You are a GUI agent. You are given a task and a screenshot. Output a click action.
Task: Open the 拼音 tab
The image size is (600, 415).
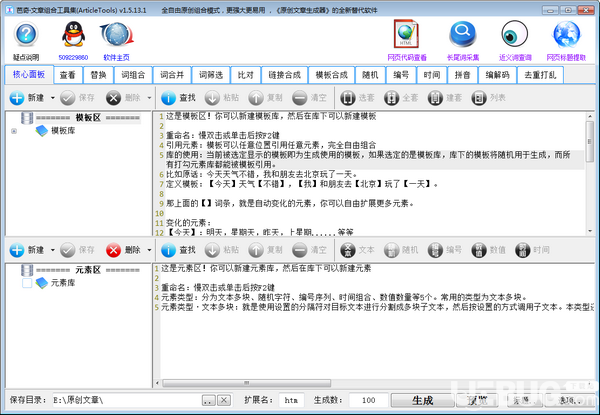tap(462, 75)
